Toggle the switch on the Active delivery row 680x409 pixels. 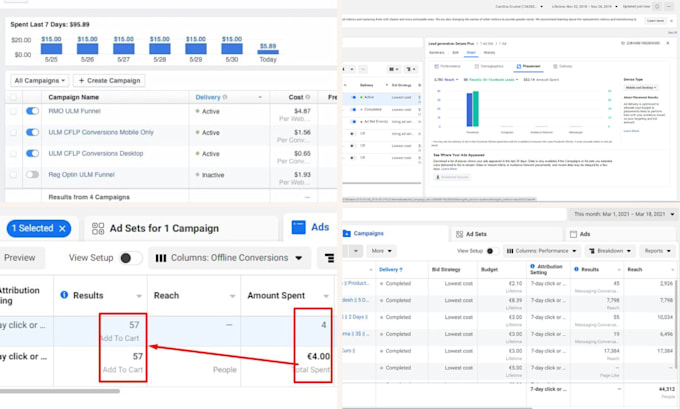click(353, 98)
